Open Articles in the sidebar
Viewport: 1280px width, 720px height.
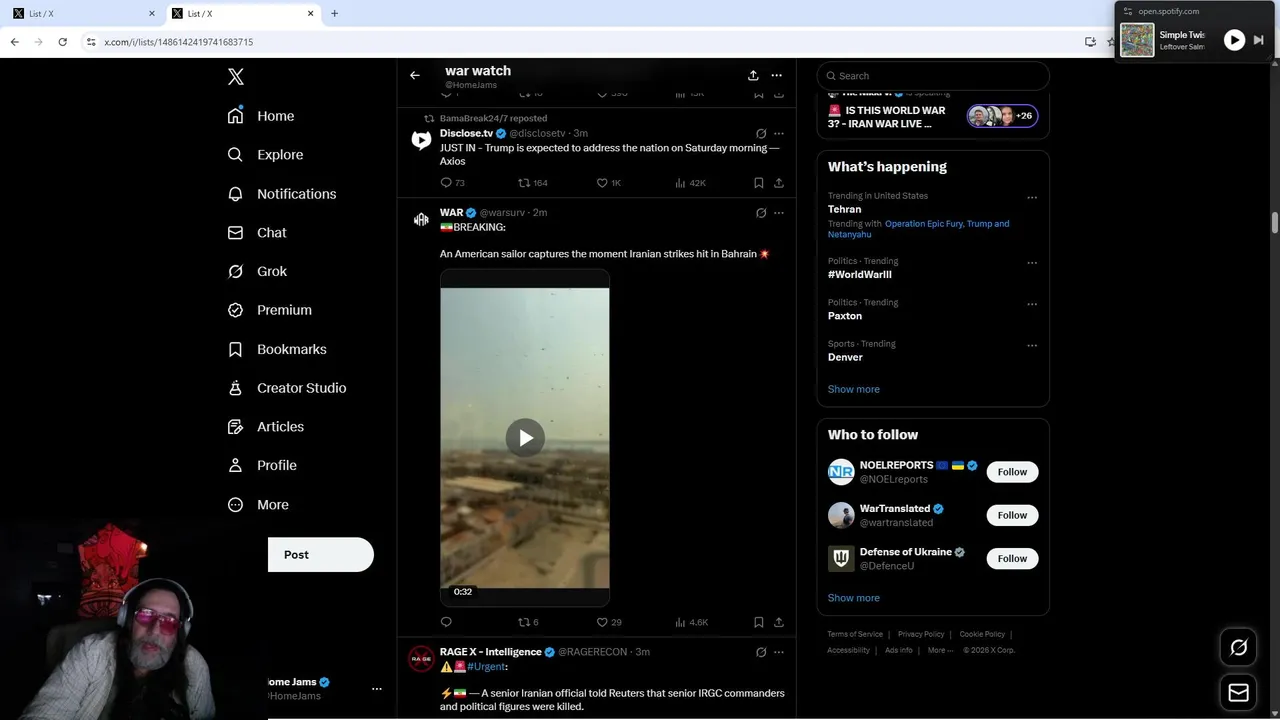click(266, 427)
